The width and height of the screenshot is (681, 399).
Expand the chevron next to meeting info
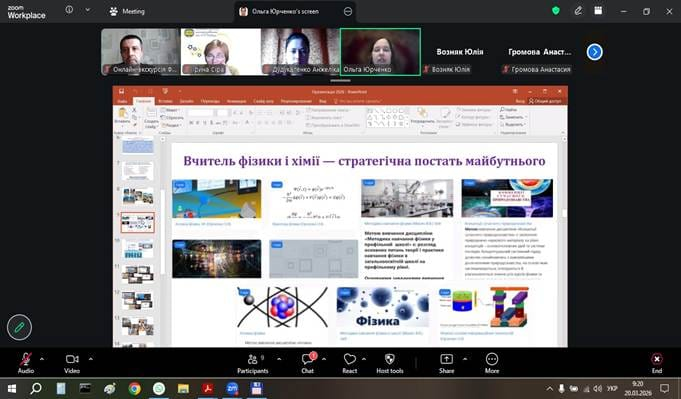point(87,10)
